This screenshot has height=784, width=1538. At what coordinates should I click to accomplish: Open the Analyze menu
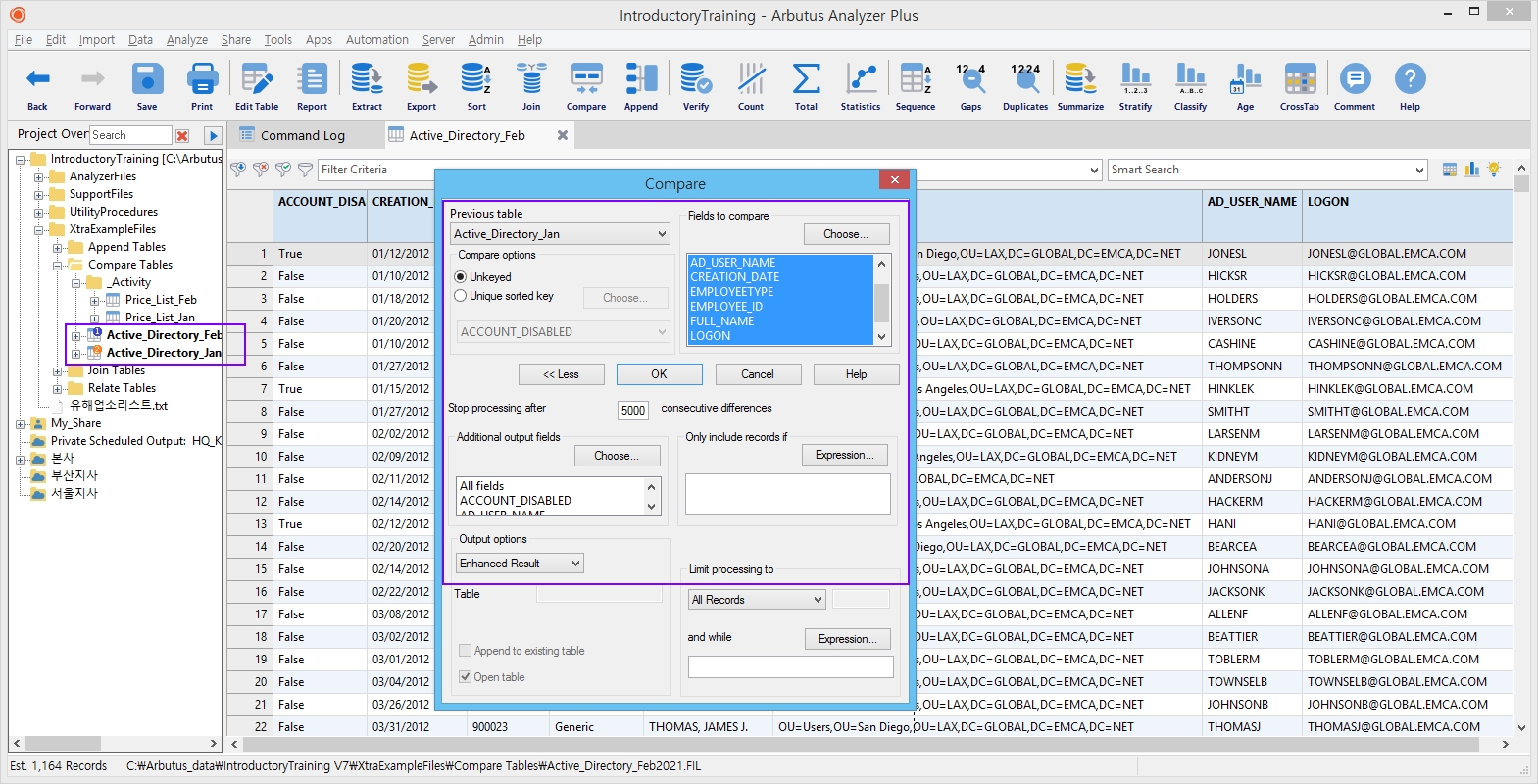(186, 40)
